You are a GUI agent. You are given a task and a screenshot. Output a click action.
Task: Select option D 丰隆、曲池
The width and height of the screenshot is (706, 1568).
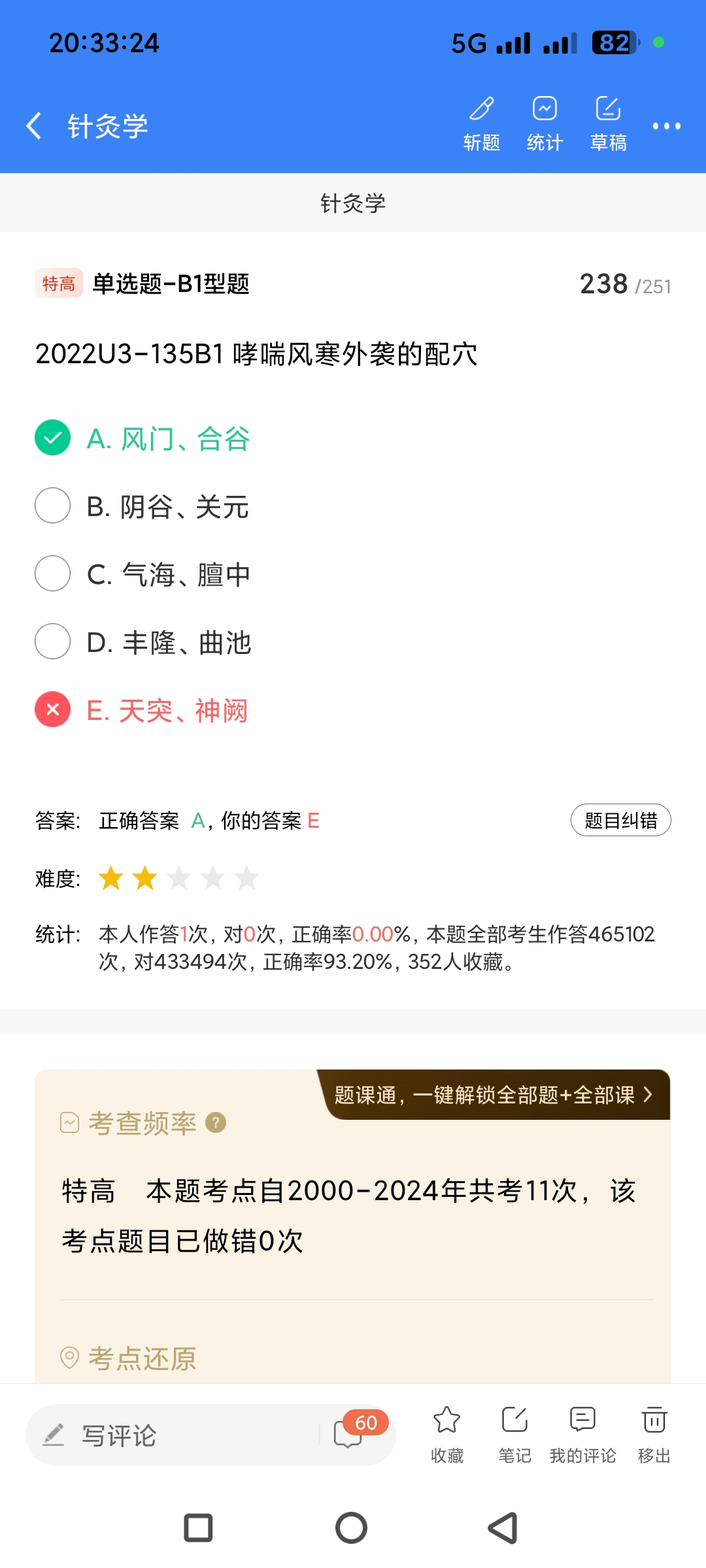[x=53, y=642]
